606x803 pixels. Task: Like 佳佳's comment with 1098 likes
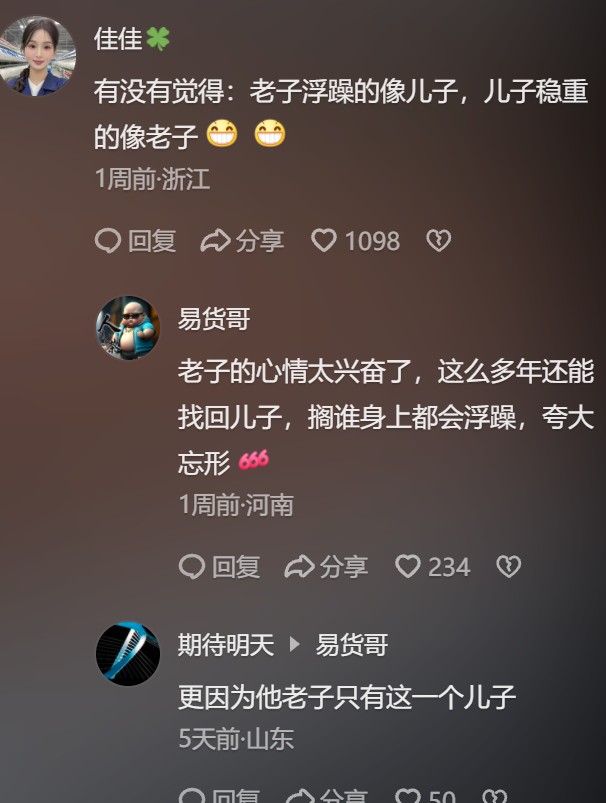coord(324,241)
